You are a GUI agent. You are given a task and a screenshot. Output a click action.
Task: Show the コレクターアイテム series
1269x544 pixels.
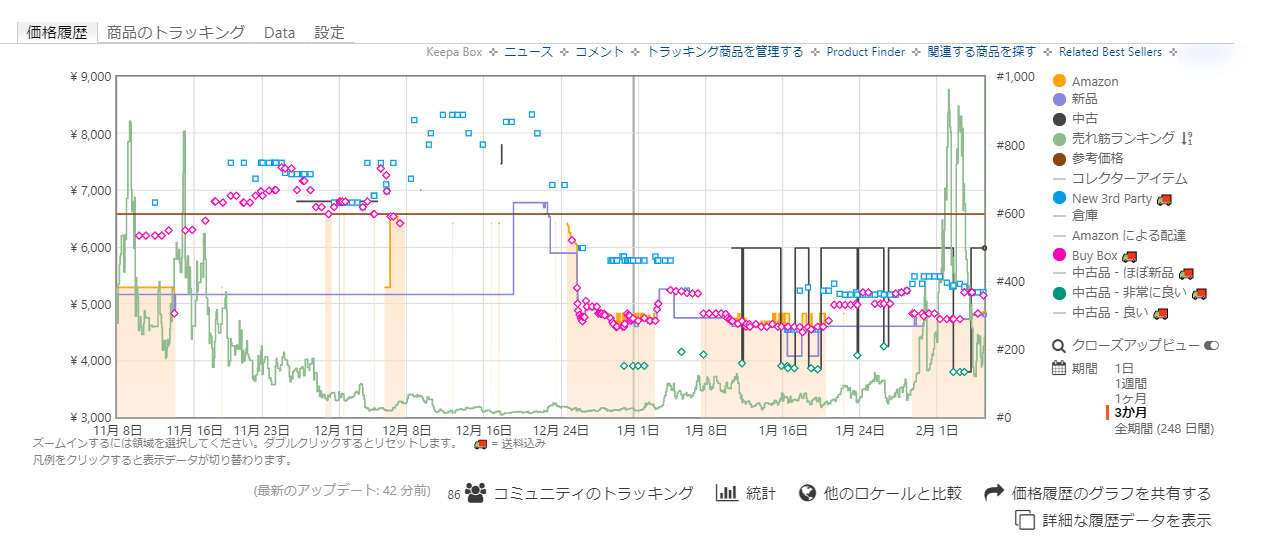coord(1129,179)
